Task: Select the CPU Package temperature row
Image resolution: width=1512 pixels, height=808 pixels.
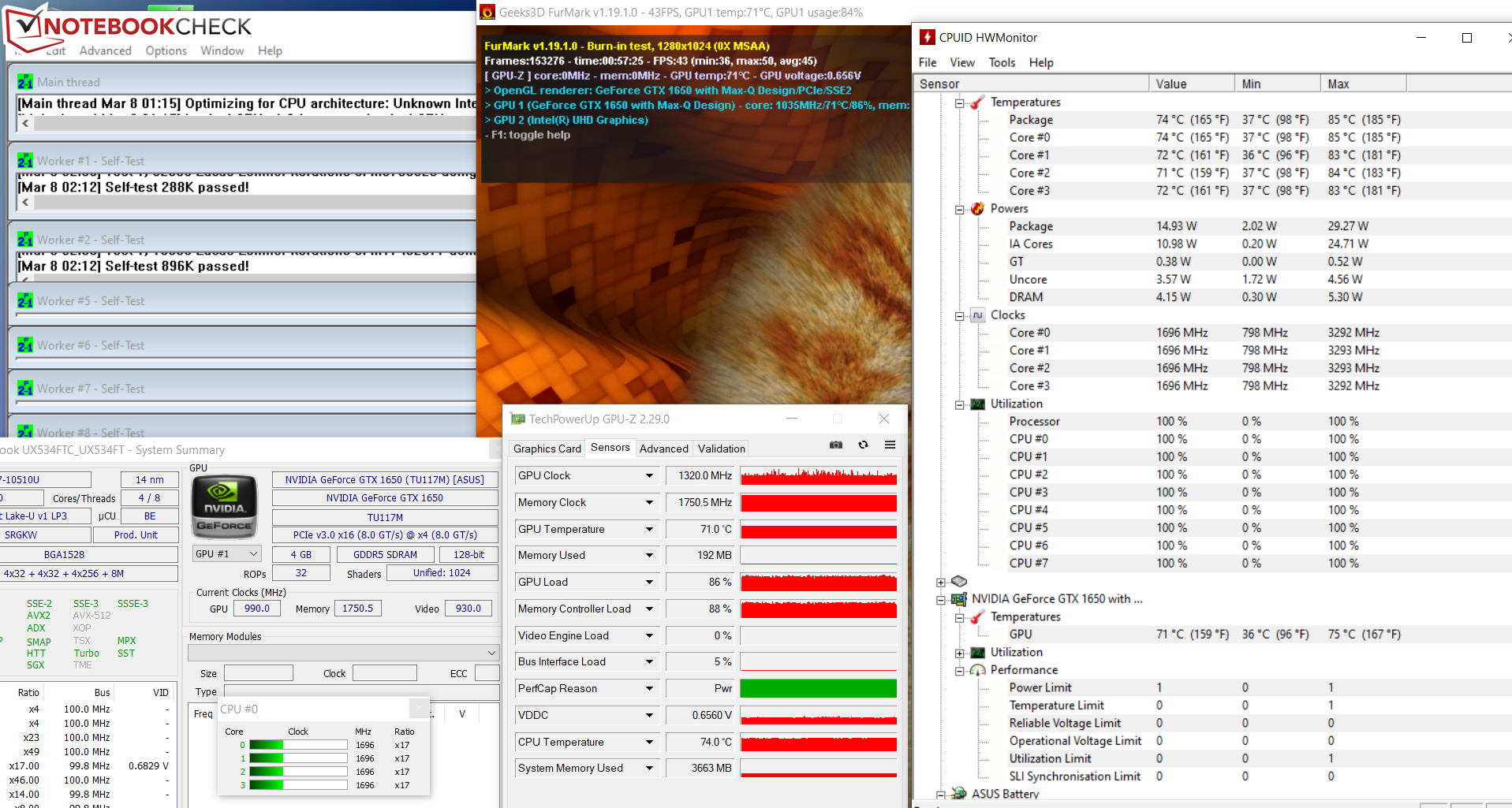Action: (x=1211, y=120)
